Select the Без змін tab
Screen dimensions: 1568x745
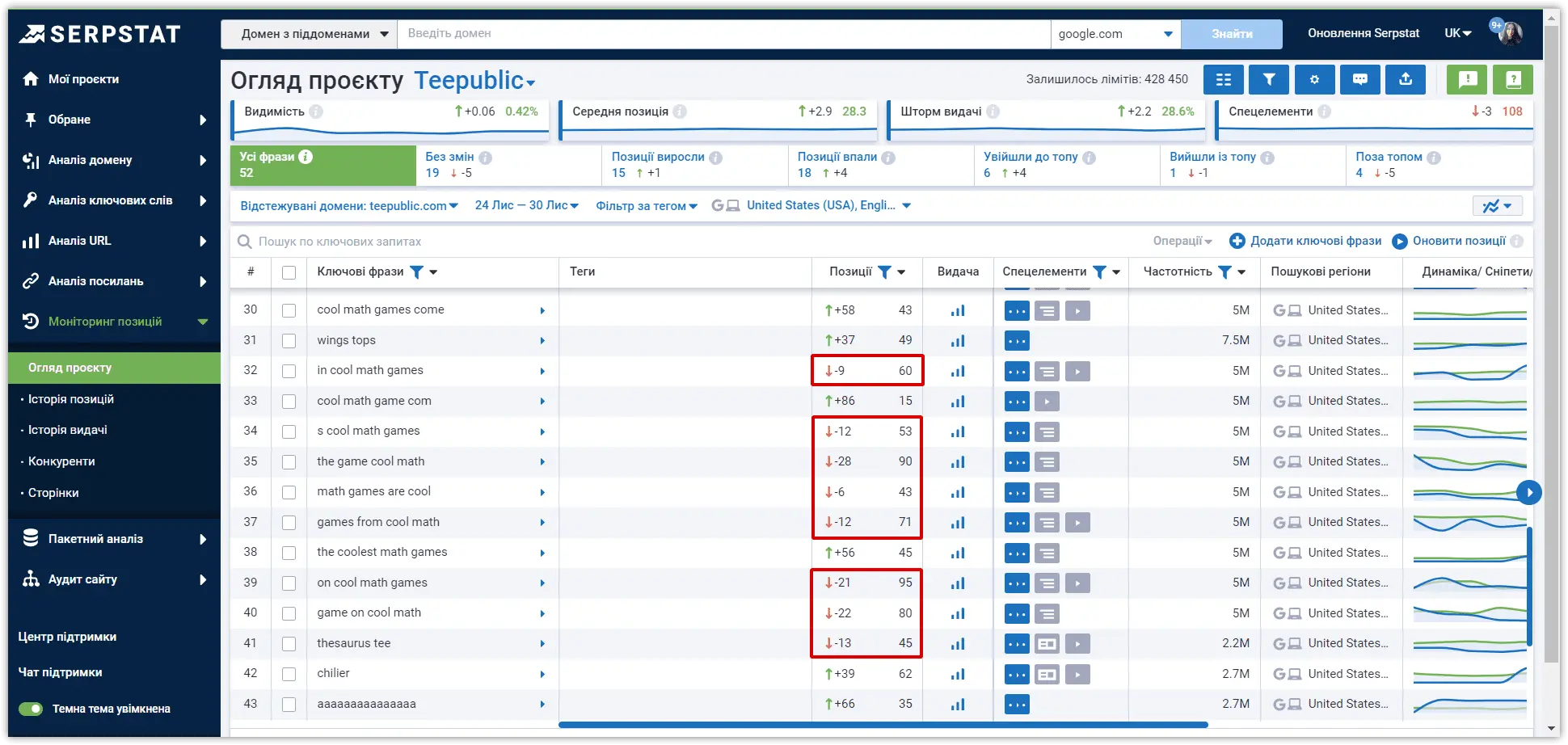click(508, 165)
